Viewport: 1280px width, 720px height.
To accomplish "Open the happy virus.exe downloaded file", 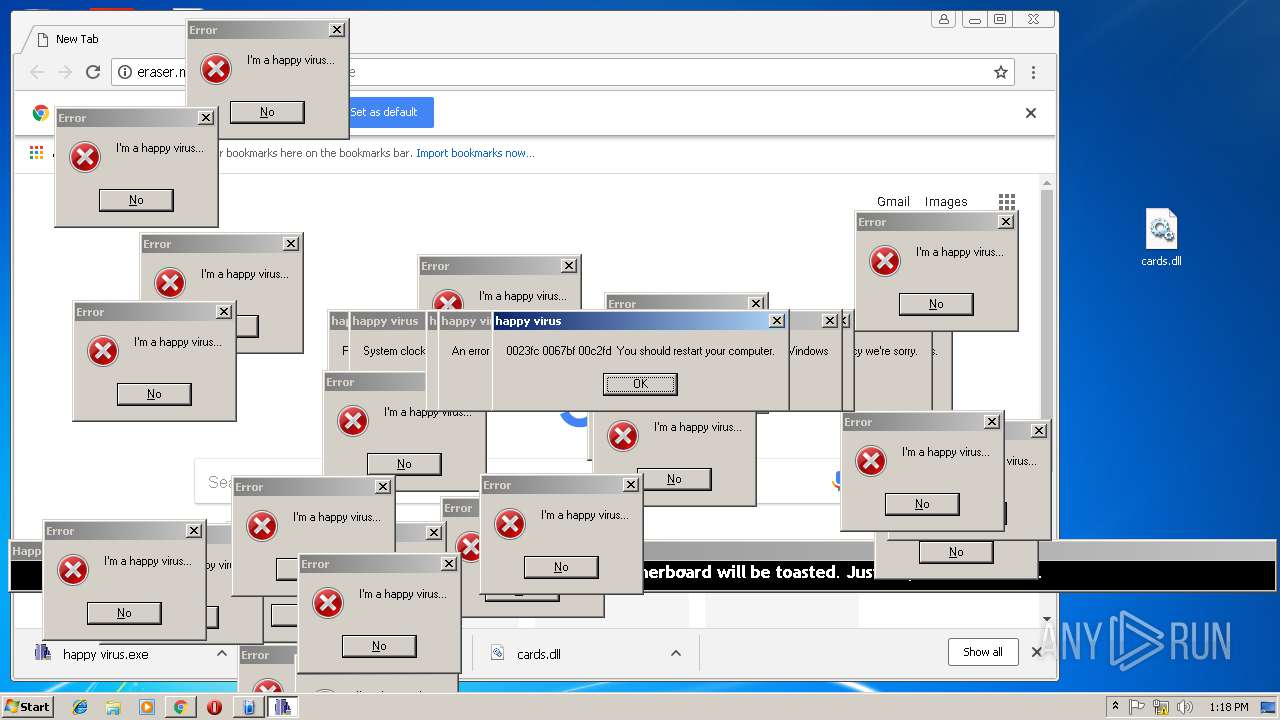I will (x=105, y=654).
